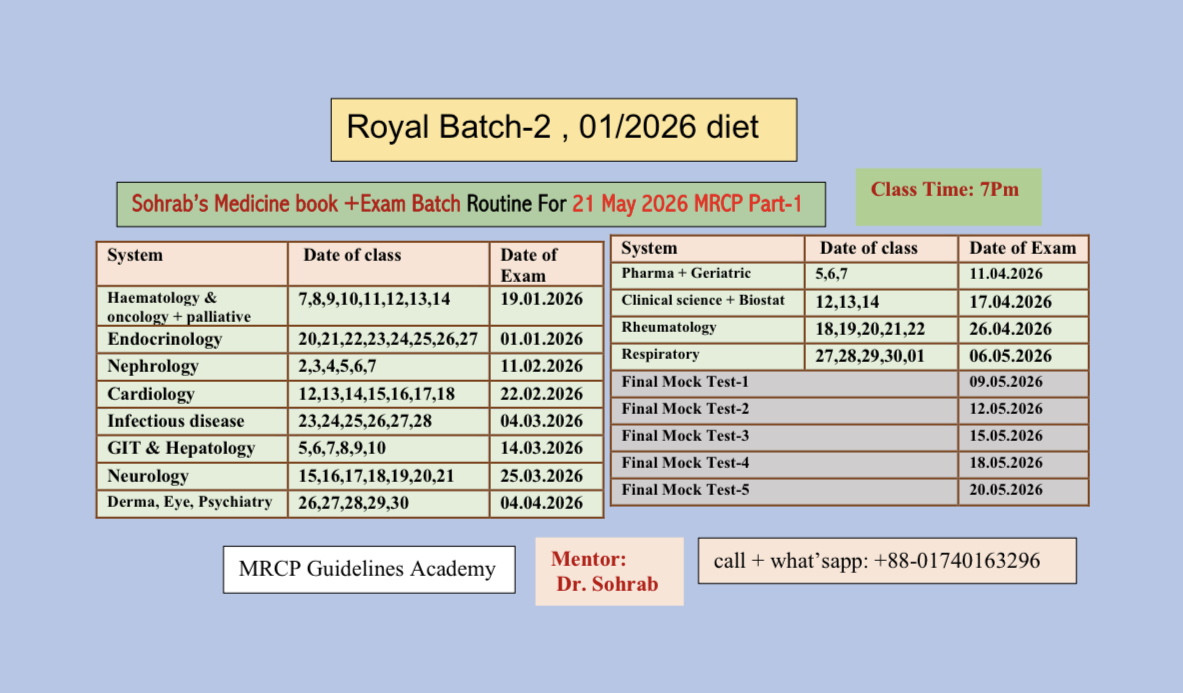The width and height of the screenshot is (1183, 693).
Task: Select the Mentor Dr. Sohrab box
Action: coord(608,572)
